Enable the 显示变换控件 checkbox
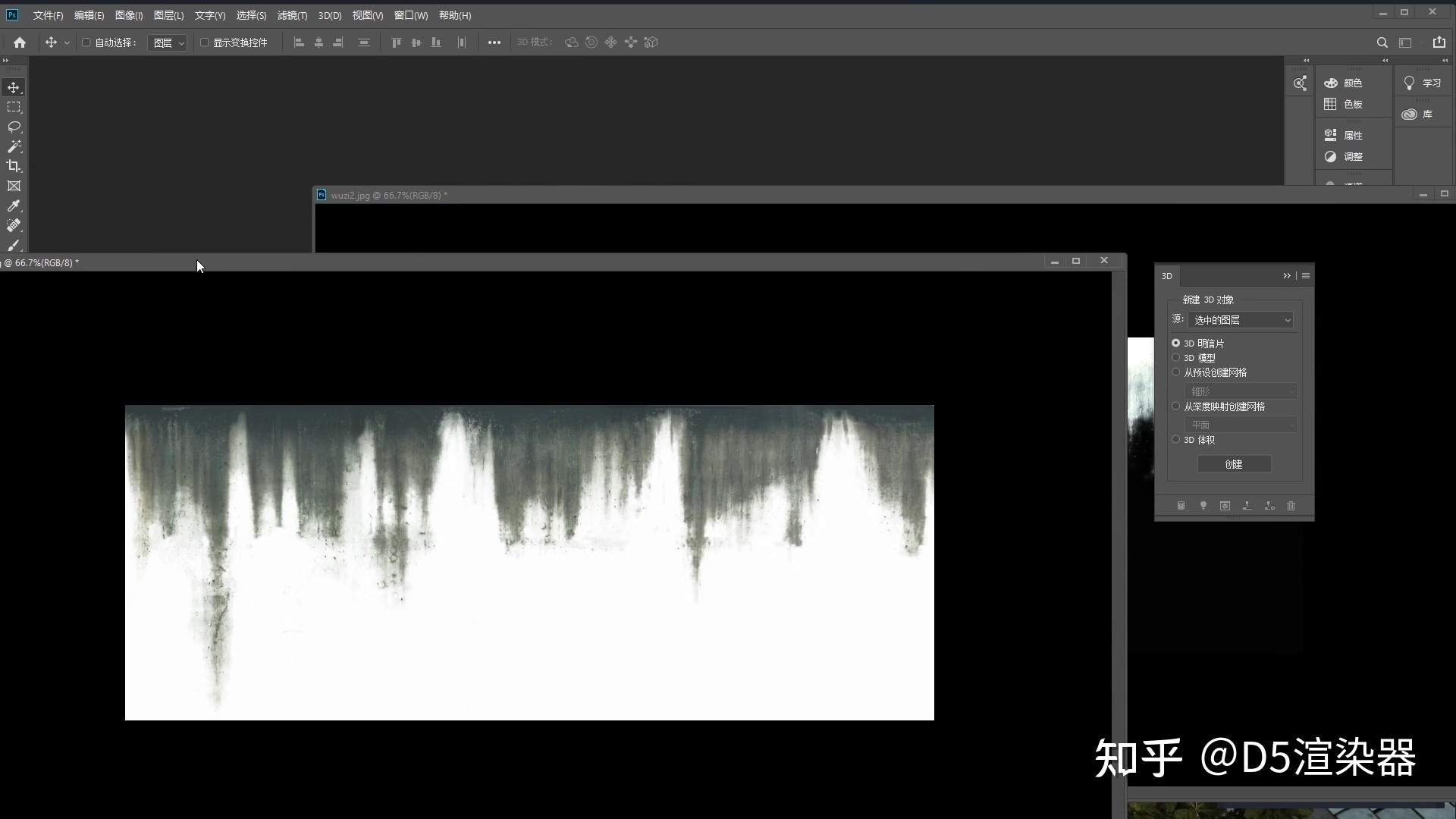Screen dimensions: 1456x819 pyautogui.click(x=204, y=42)
